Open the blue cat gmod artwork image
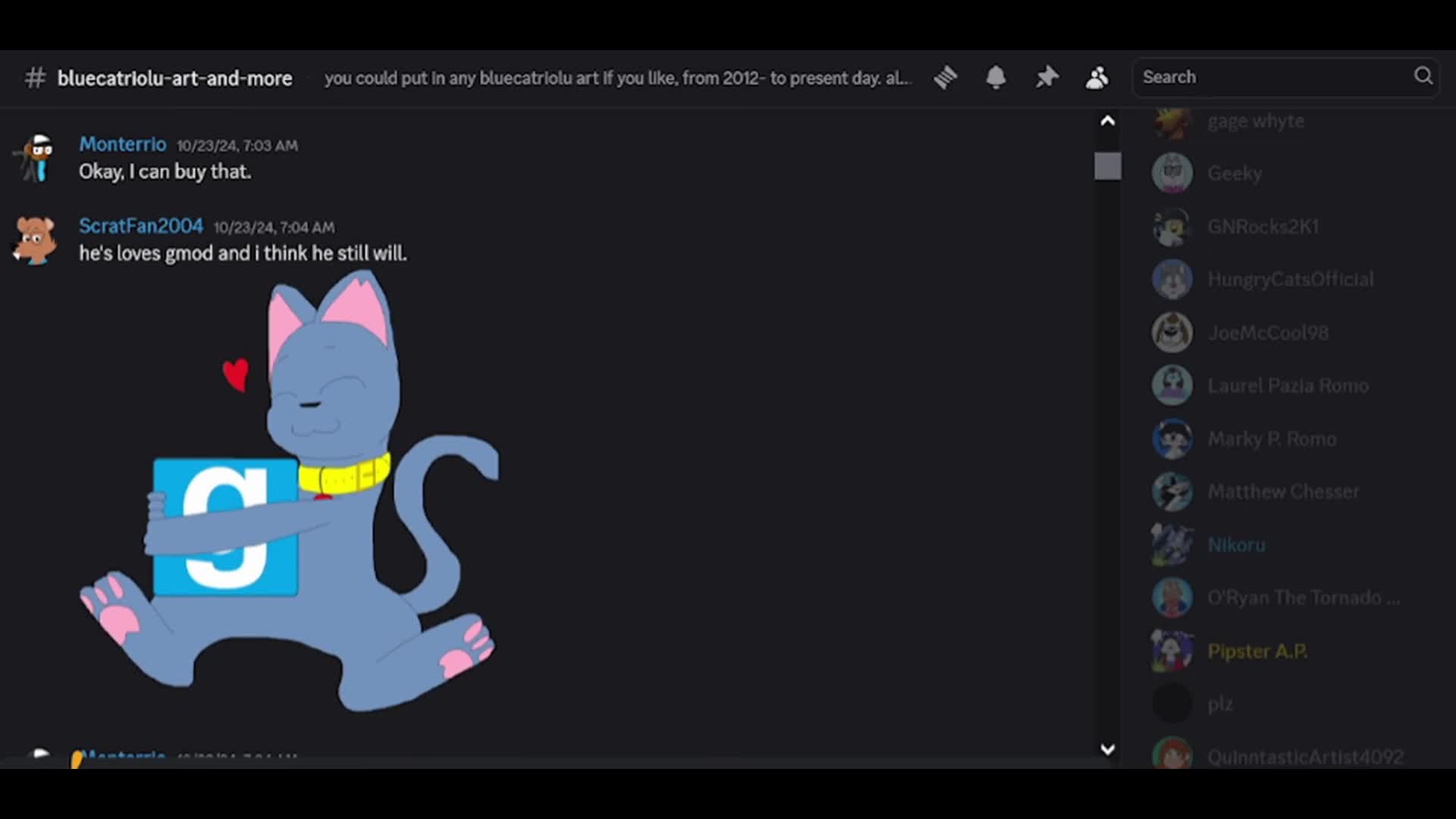The height and width of the screenshot is (819, 1456). [x=288, y=493]
